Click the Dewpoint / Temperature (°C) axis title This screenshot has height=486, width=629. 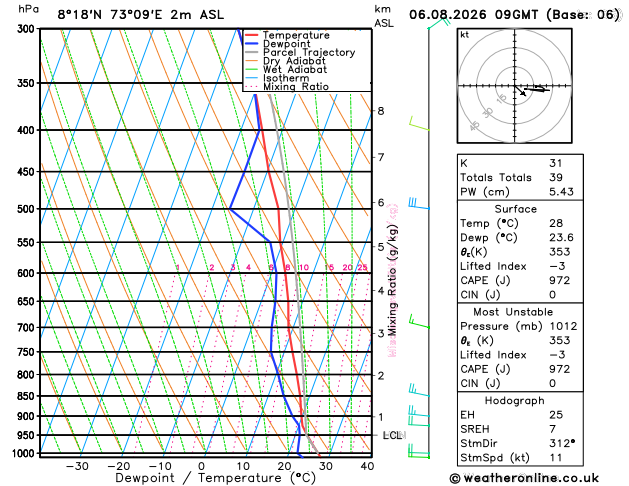[x=215, y=478]
